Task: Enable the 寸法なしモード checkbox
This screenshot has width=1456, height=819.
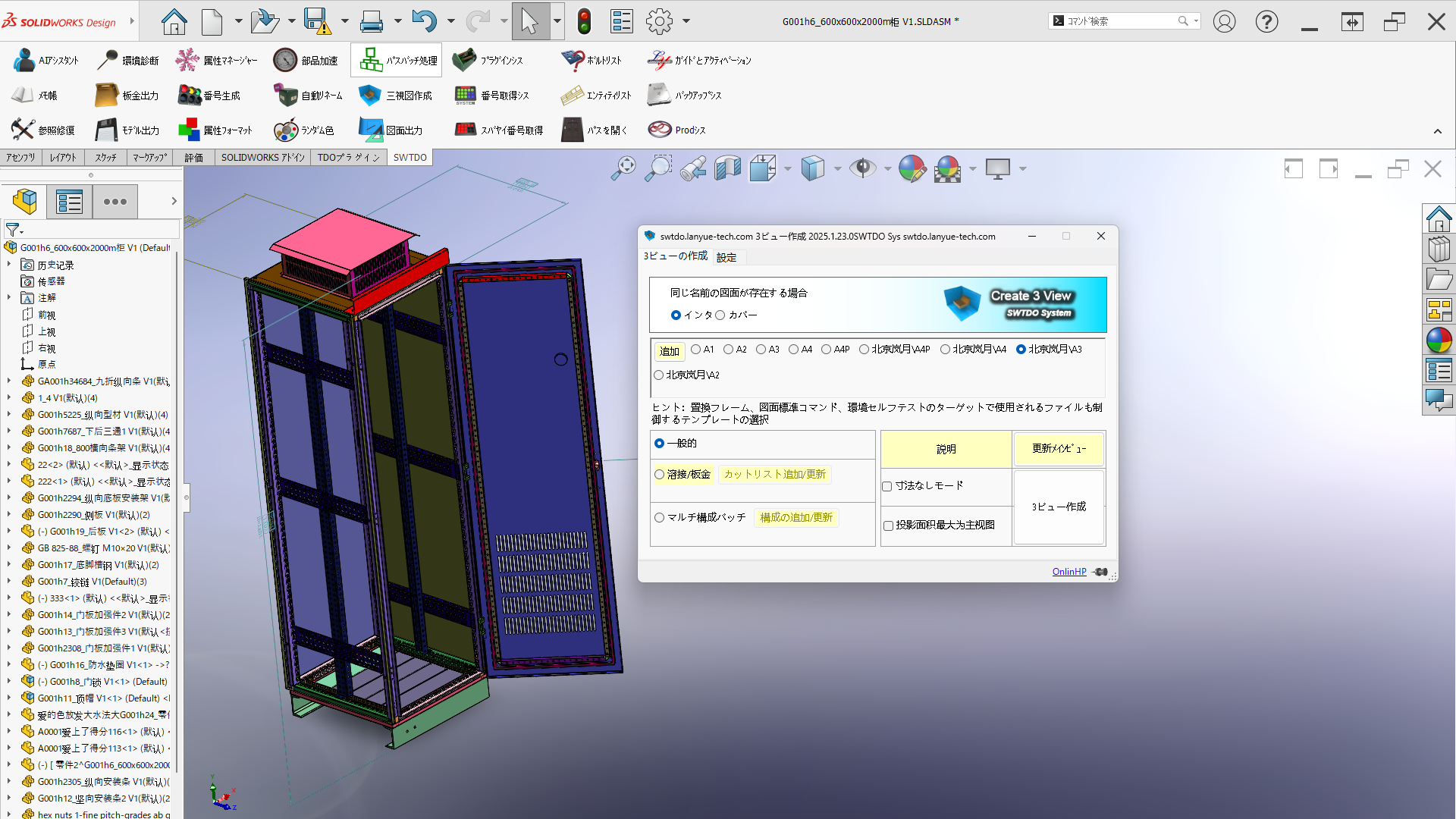Action: pos(886,486)
